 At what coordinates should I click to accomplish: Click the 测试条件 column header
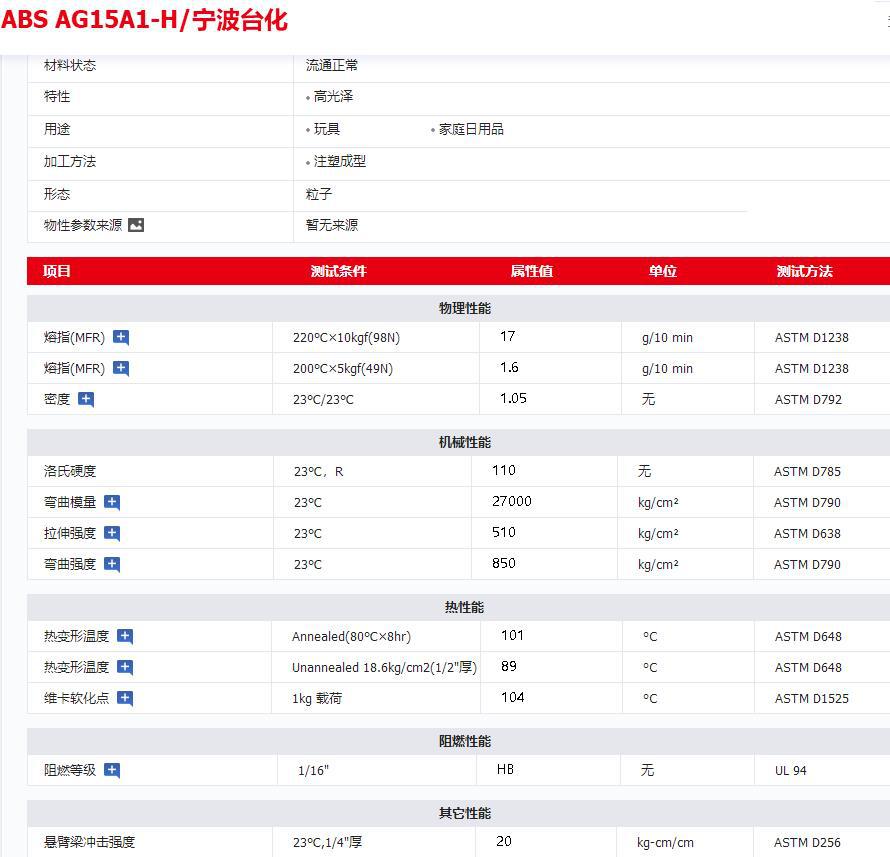[338, 271]
